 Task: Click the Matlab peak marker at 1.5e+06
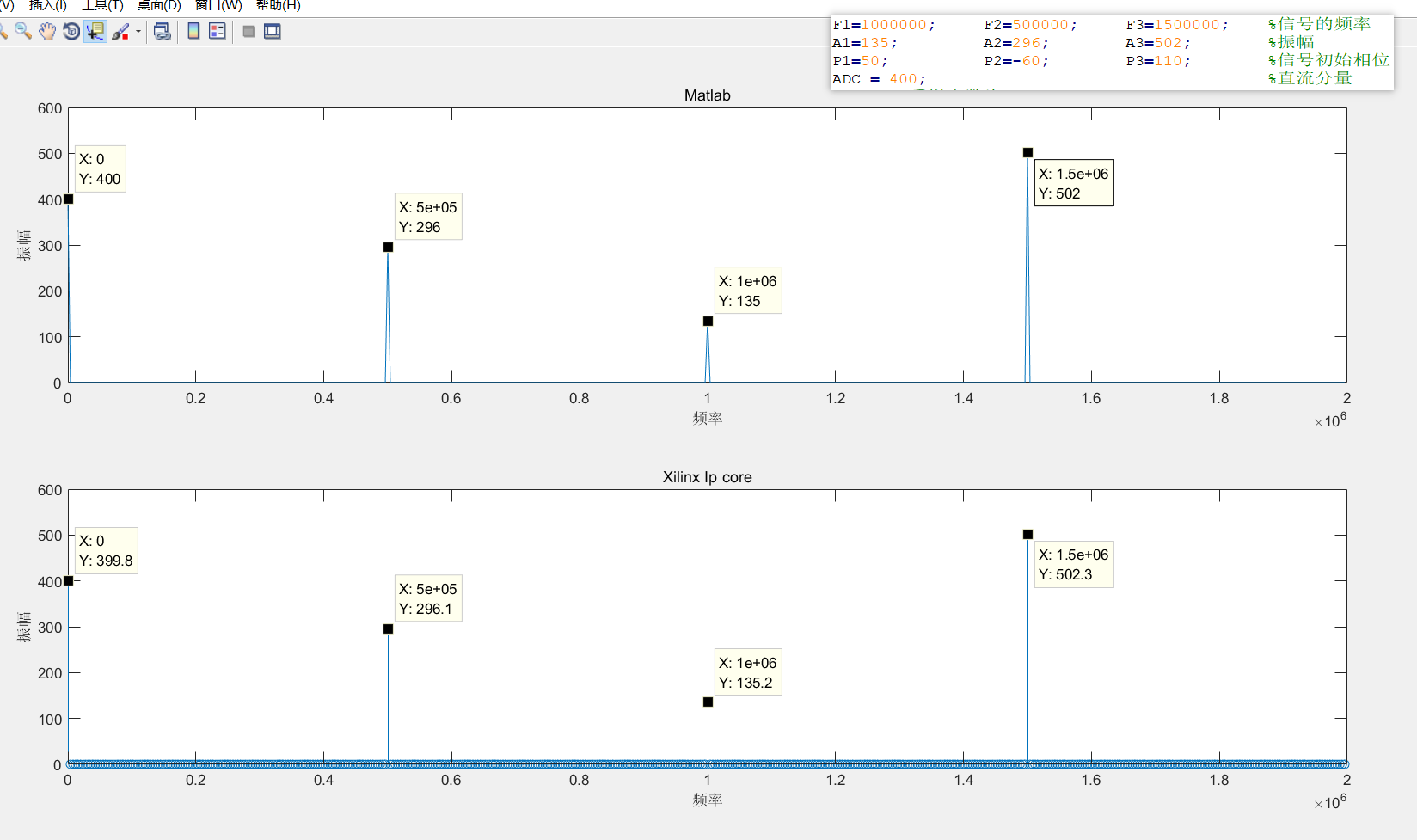click(x=1027, y=153)
